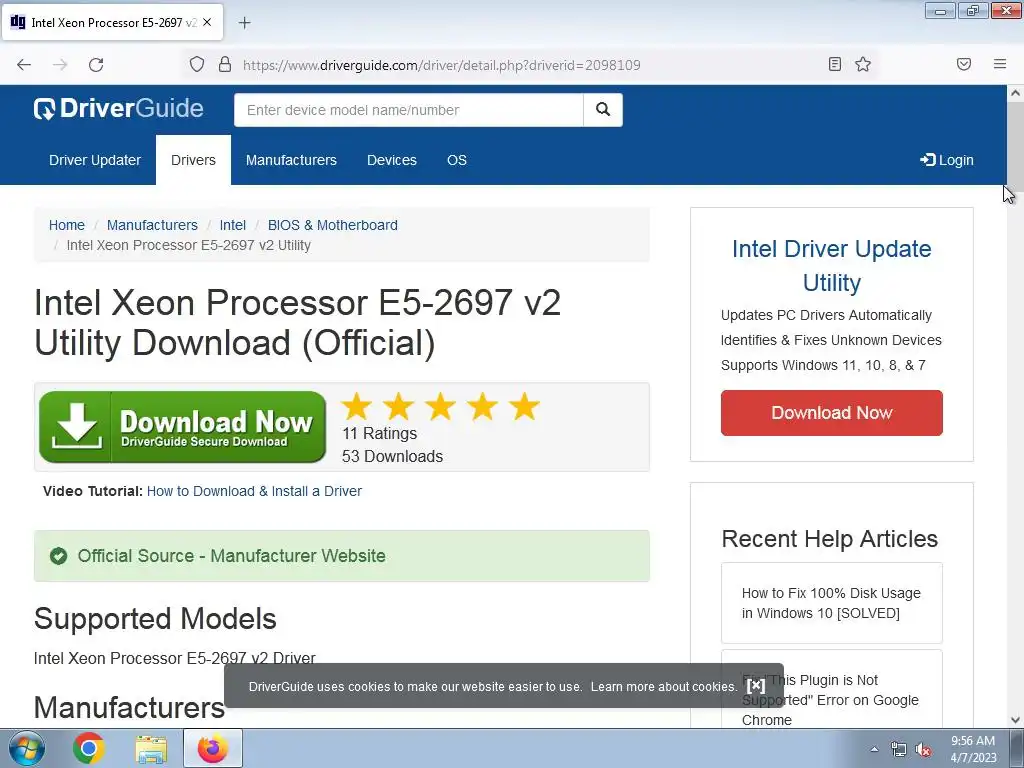The height and width of the screenshot is (768, 1024).
Task: Click the muted volume tray icon
Action: [x=923, y=749]
